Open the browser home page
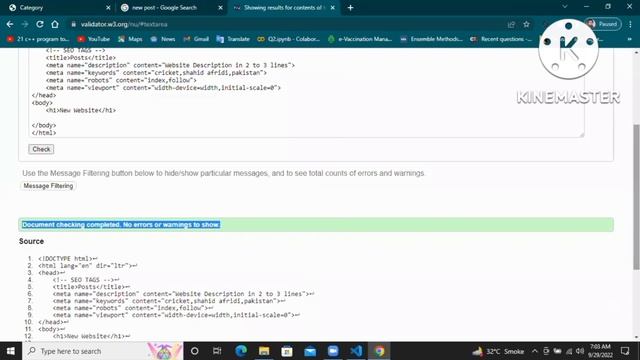 [x=55, y=24]
